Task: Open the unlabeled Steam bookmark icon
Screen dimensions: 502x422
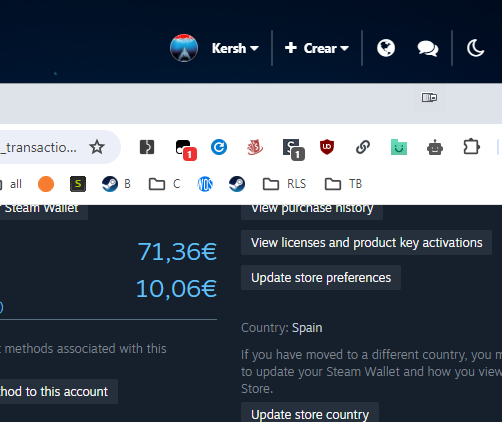Action: (237, 184)
